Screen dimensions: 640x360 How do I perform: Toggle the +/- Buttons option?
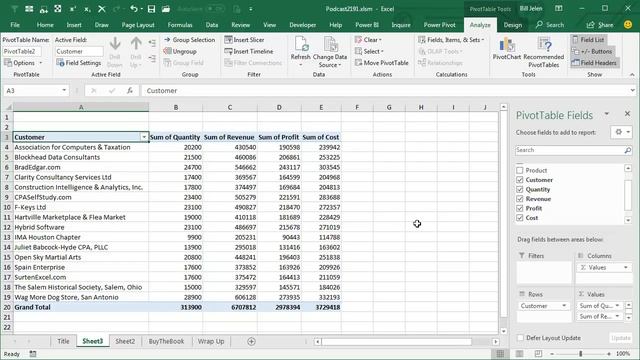tap(592, 51)
